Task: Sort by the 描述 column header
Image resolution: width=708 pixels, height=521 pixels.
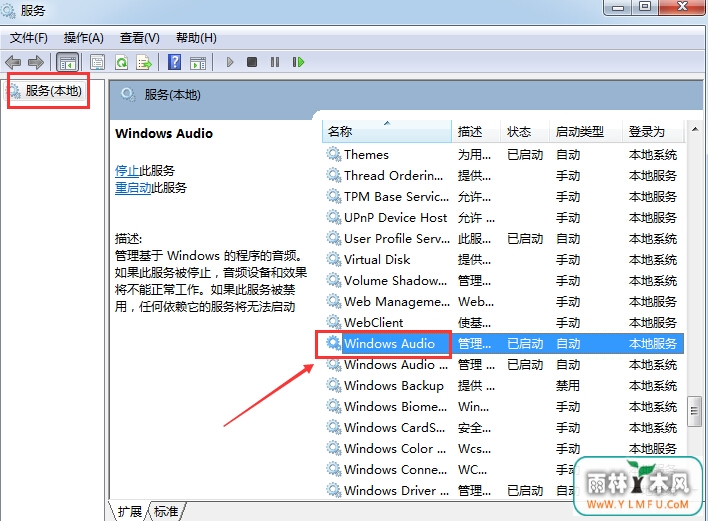Action: tap(476, 131)
